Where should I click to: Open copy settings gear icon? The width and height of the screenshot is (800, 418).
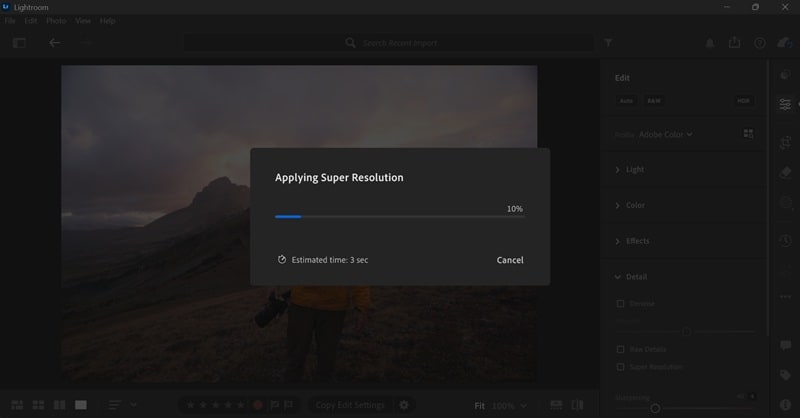tap(404, 405)
